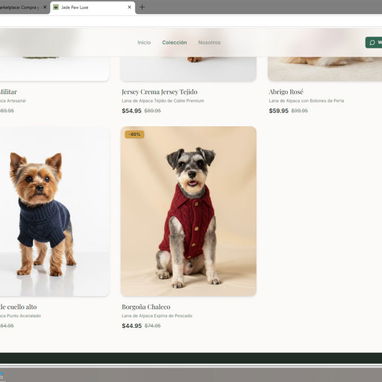
Task: Close the Jade Paw Luxe browser tab
Action: pyautogui.click(x=129, y=7)
